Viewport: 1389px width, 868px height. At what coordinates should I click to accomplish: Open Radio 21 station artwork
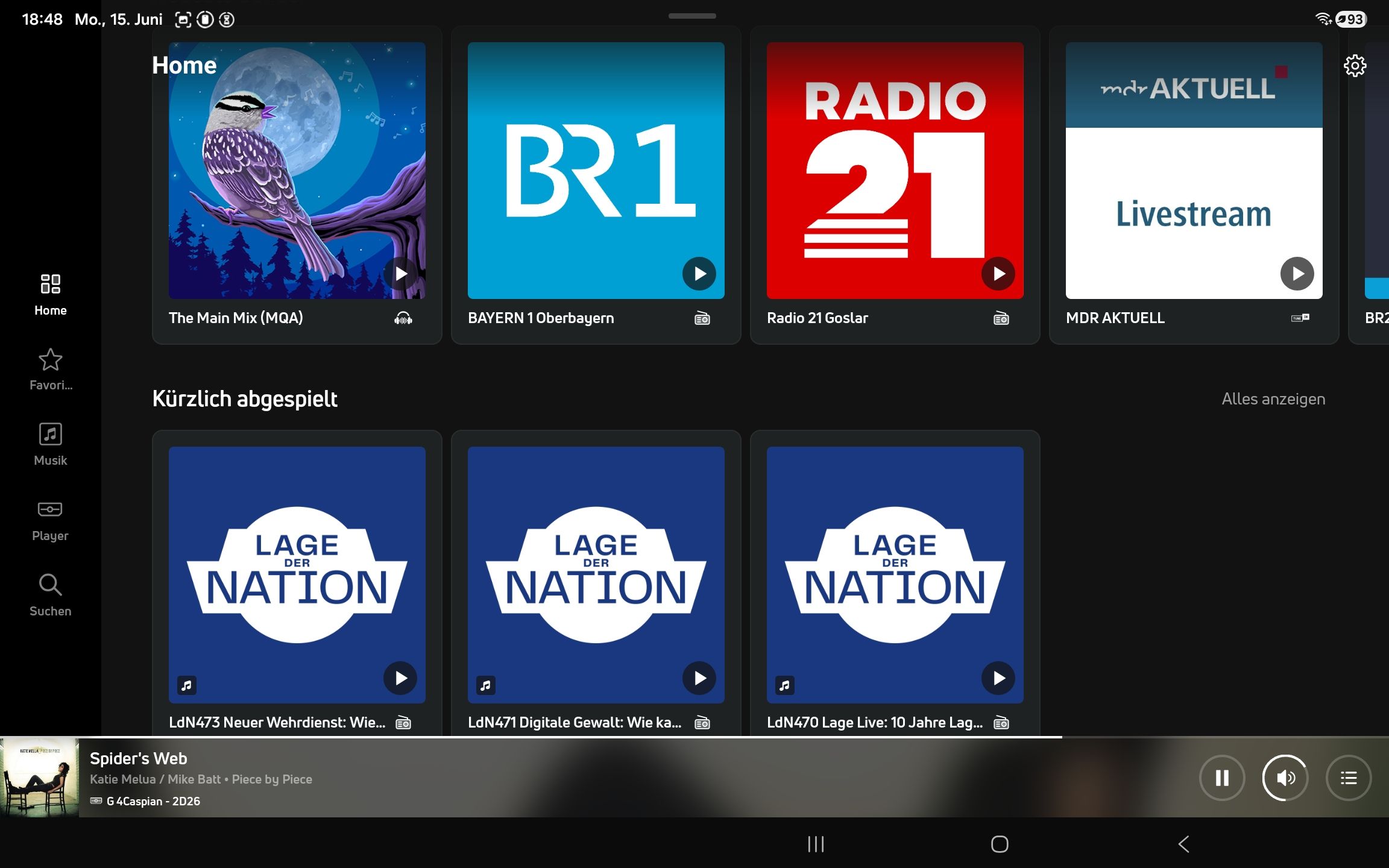pos(895,171)
